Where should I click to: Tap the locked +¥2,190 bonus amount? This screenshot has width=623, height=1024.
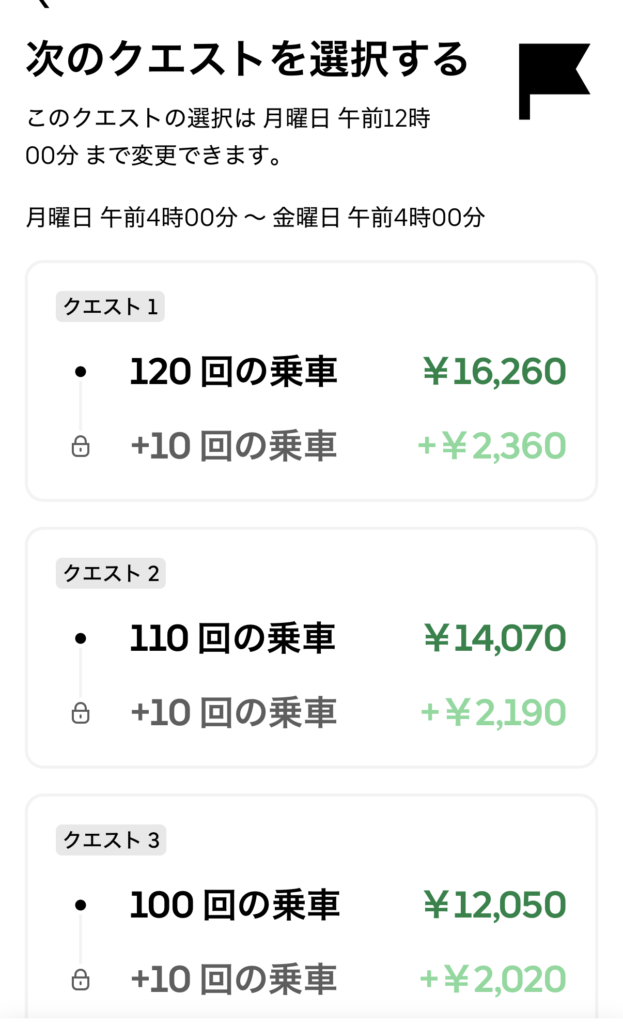(x=492, y=713)
